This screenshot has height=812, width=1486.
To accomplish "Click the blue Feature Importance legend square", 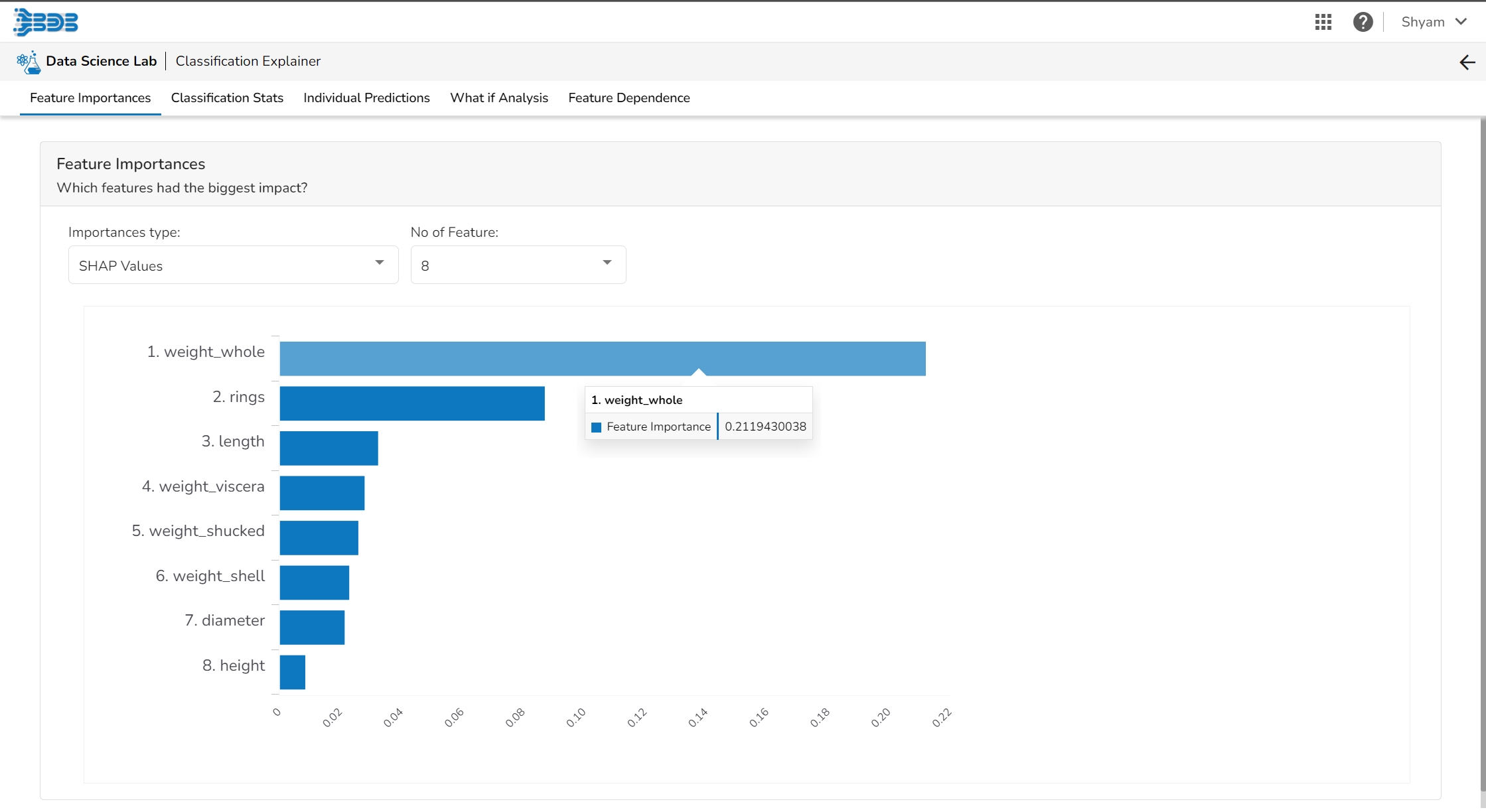I will click(x=596, y=427).
